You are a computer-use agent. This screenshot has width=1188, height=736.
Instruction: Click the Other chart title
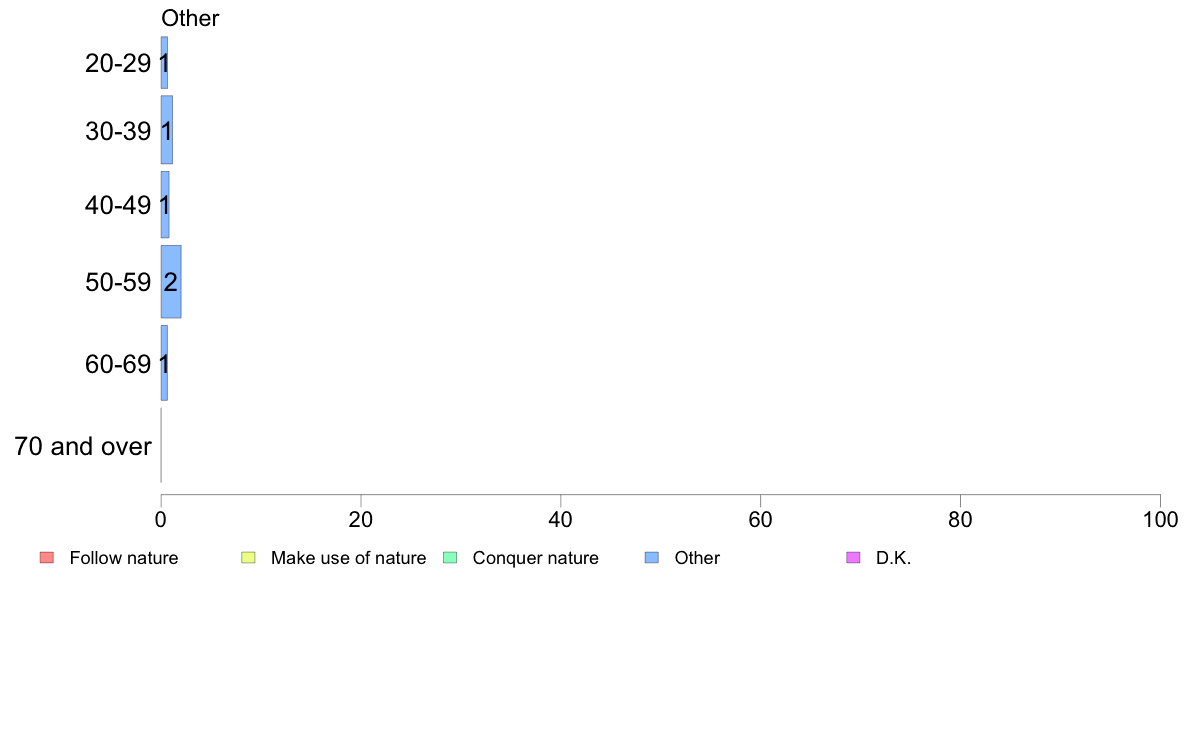tap(190, 18)
